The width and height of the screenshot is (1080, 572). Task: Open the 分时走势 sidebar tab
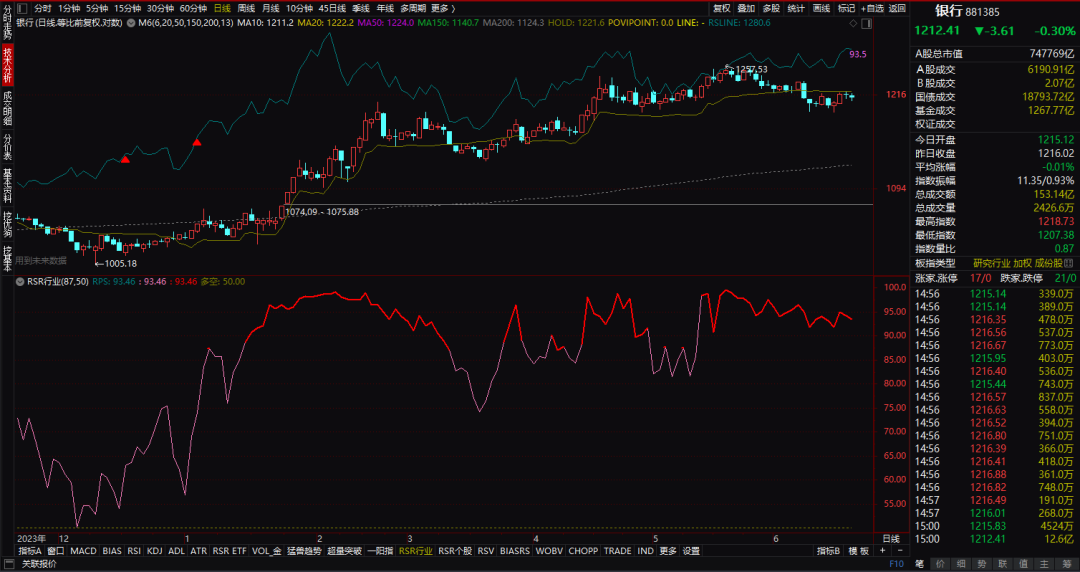tap(8, 21)
